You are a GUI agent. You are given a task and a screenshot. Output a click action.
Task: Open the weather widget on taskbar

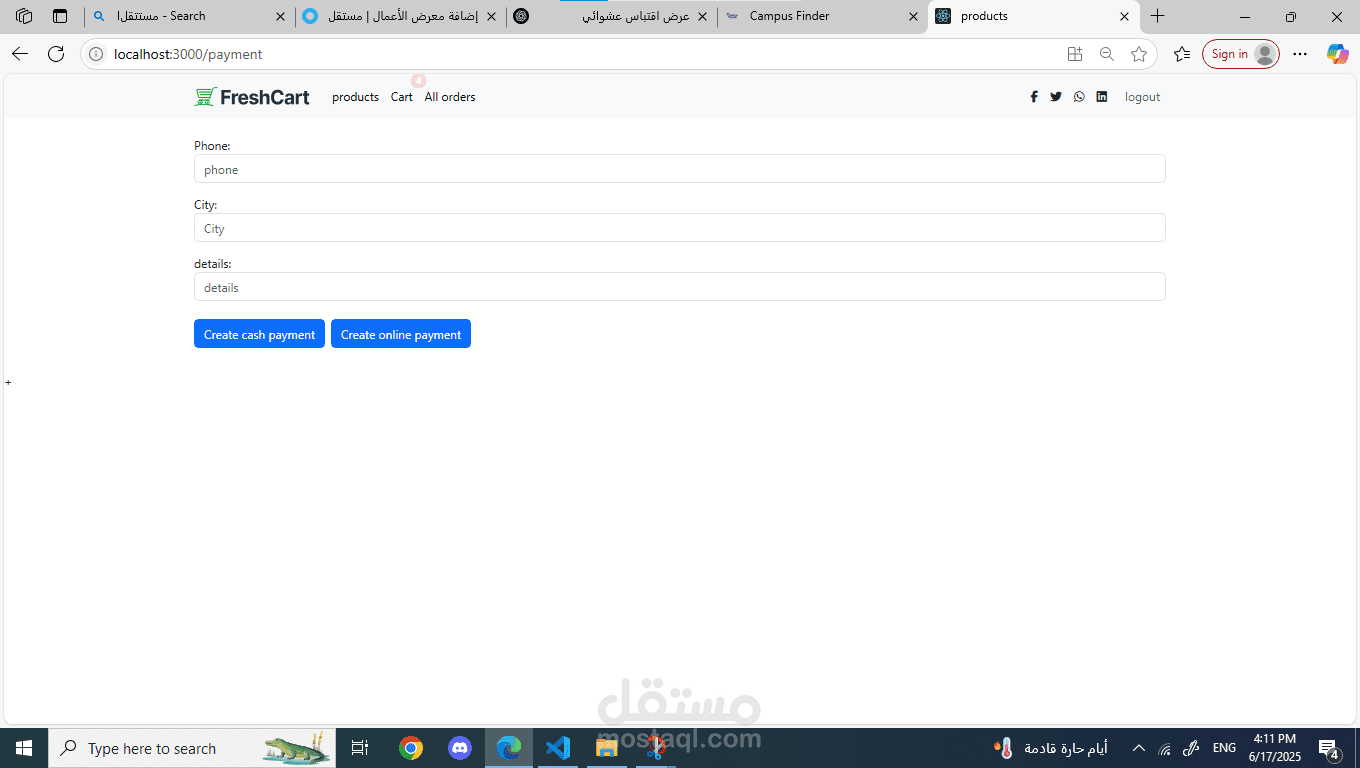1050,748
